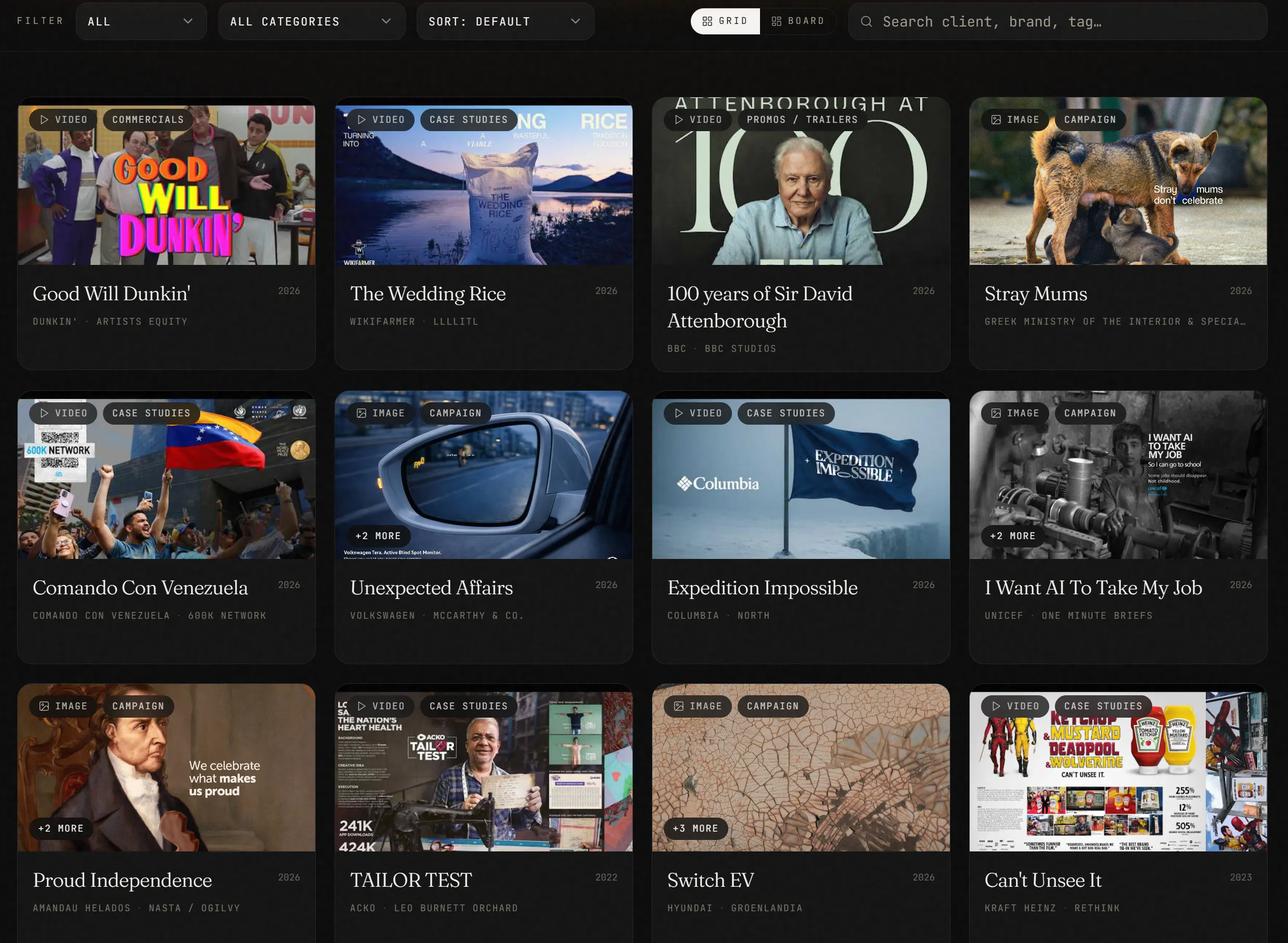Open the Sort: Default dropdown
Viewport: 1288px width, 943px height.
505,22
